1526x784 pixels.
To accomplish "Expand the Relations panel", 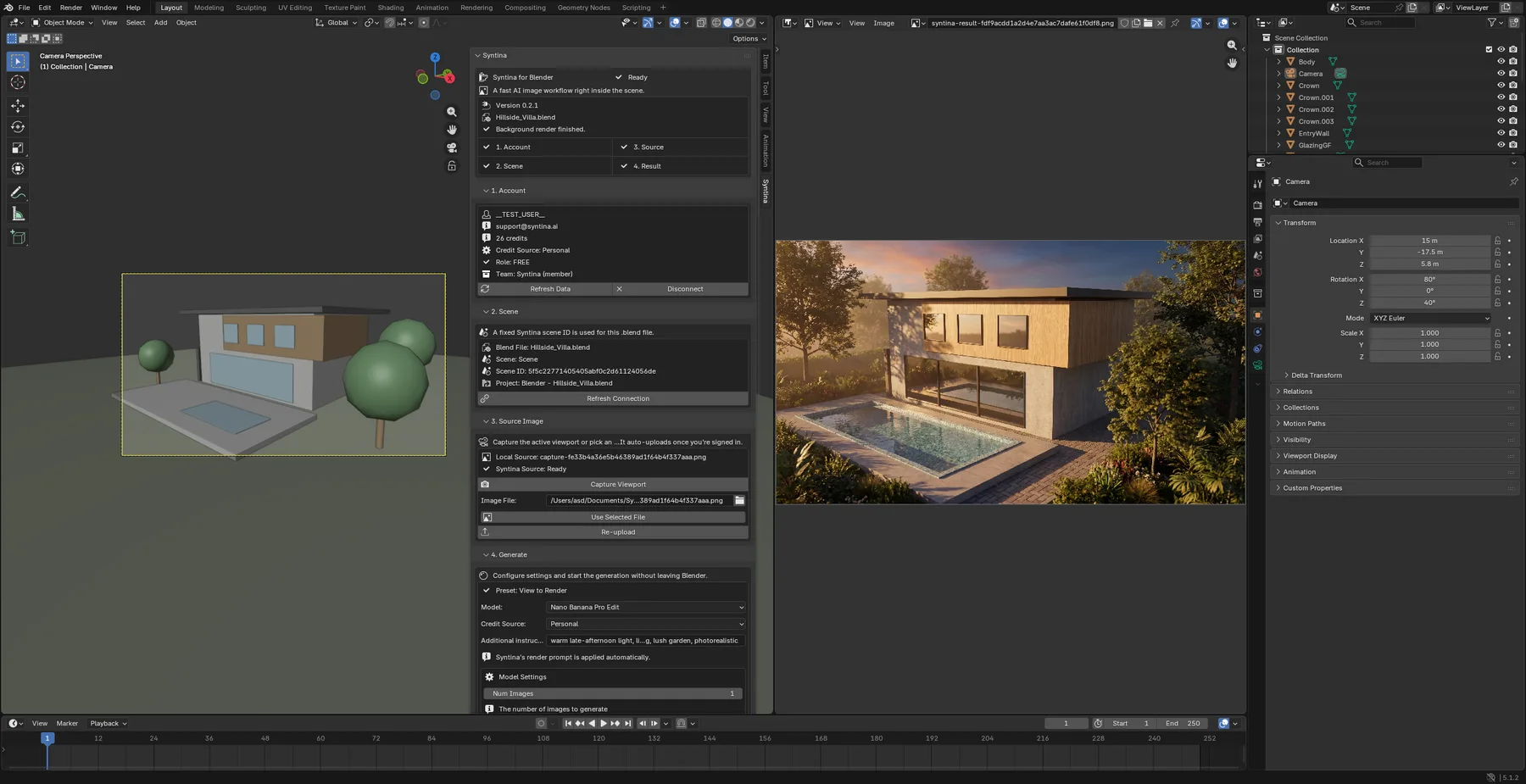I will click(x=1297, y=392).
